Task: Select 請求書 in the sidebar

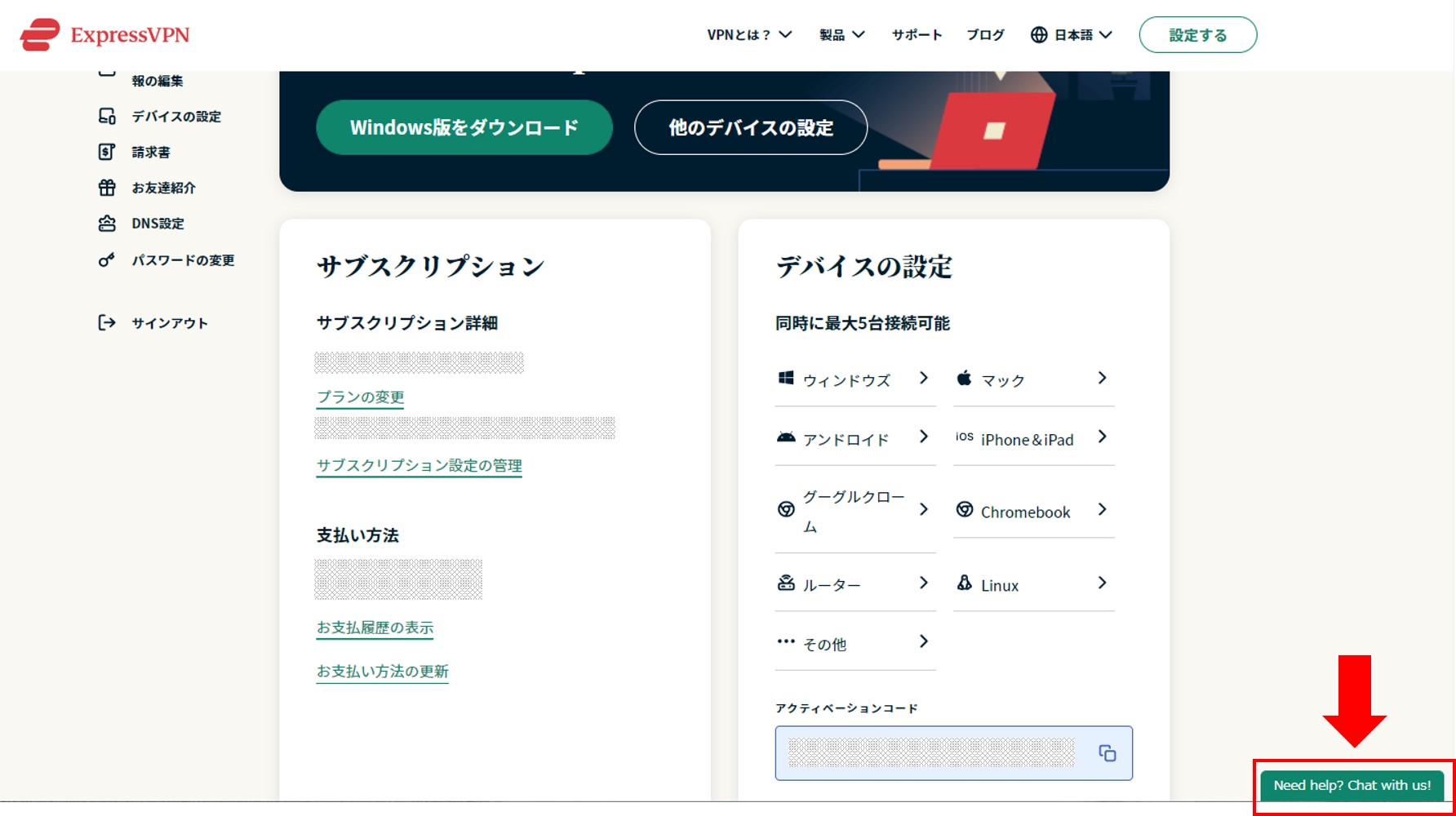Action: coord(151,152)
